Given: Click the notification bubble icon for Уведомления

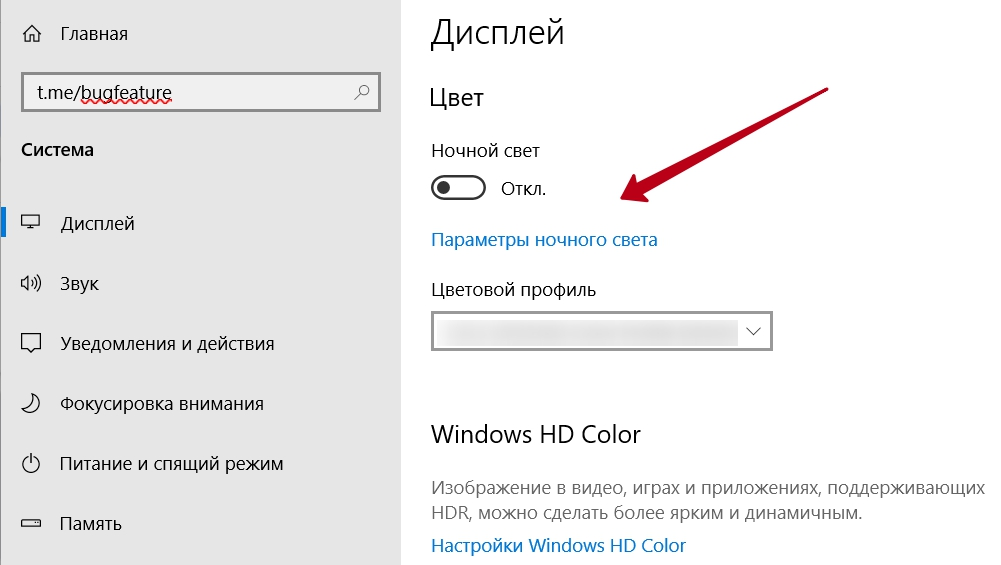Looking at the screenshot, I should click(31, 344).
